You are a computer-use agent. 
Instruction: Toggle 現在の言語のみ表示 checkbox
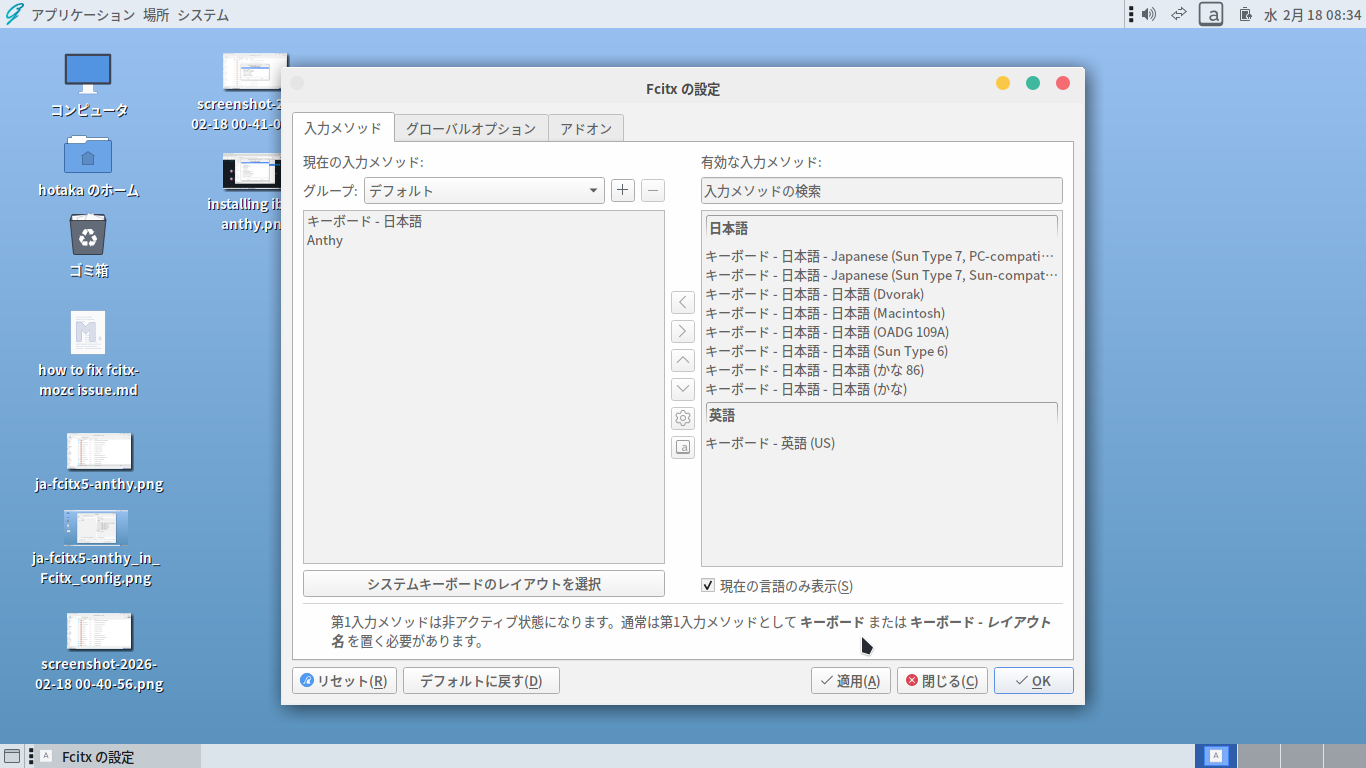click(708, 586)
